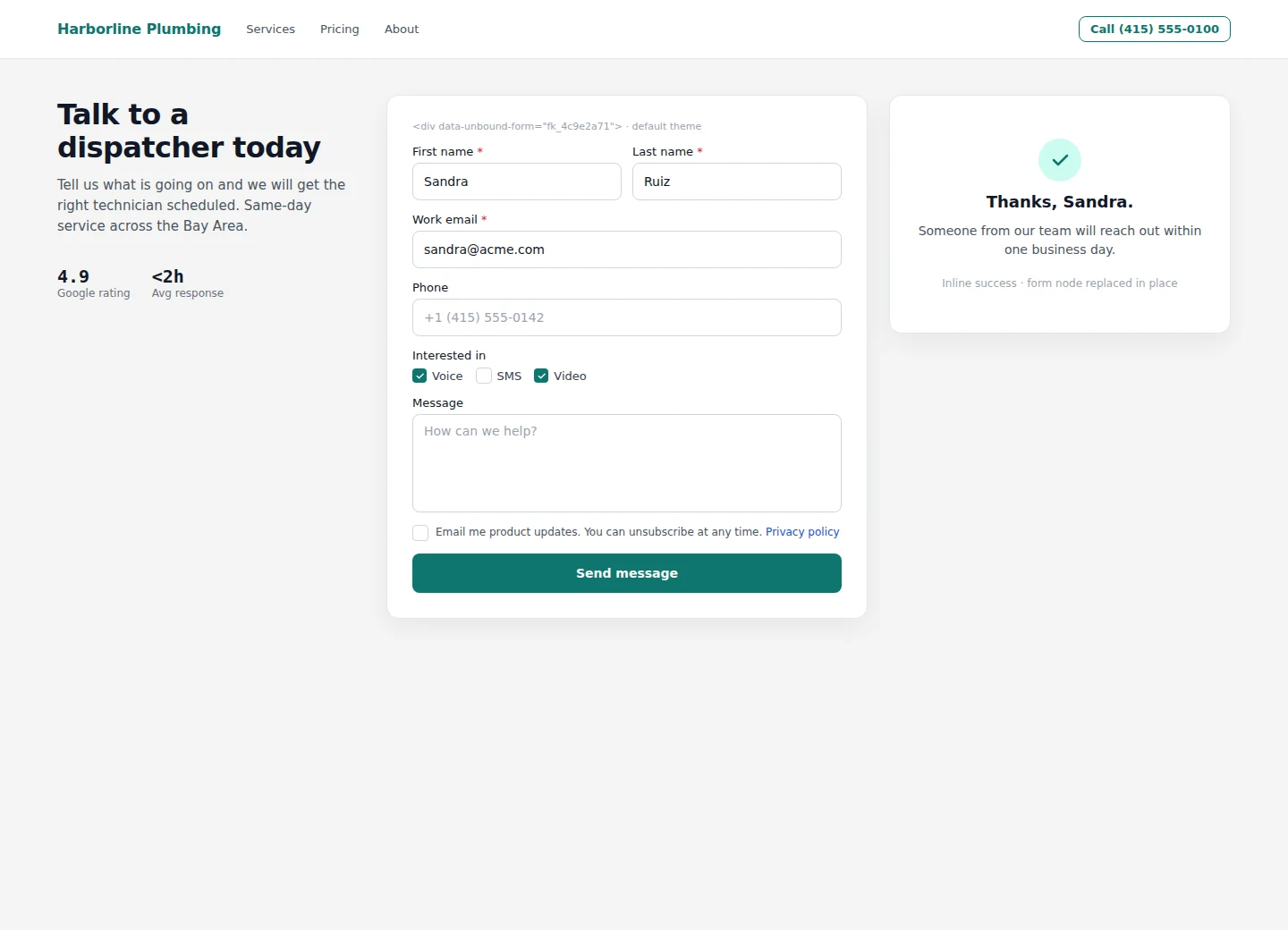The height and width of the screenshot is (930, 1288).
Task: Select the Work email input
Action: coord(627,249)
